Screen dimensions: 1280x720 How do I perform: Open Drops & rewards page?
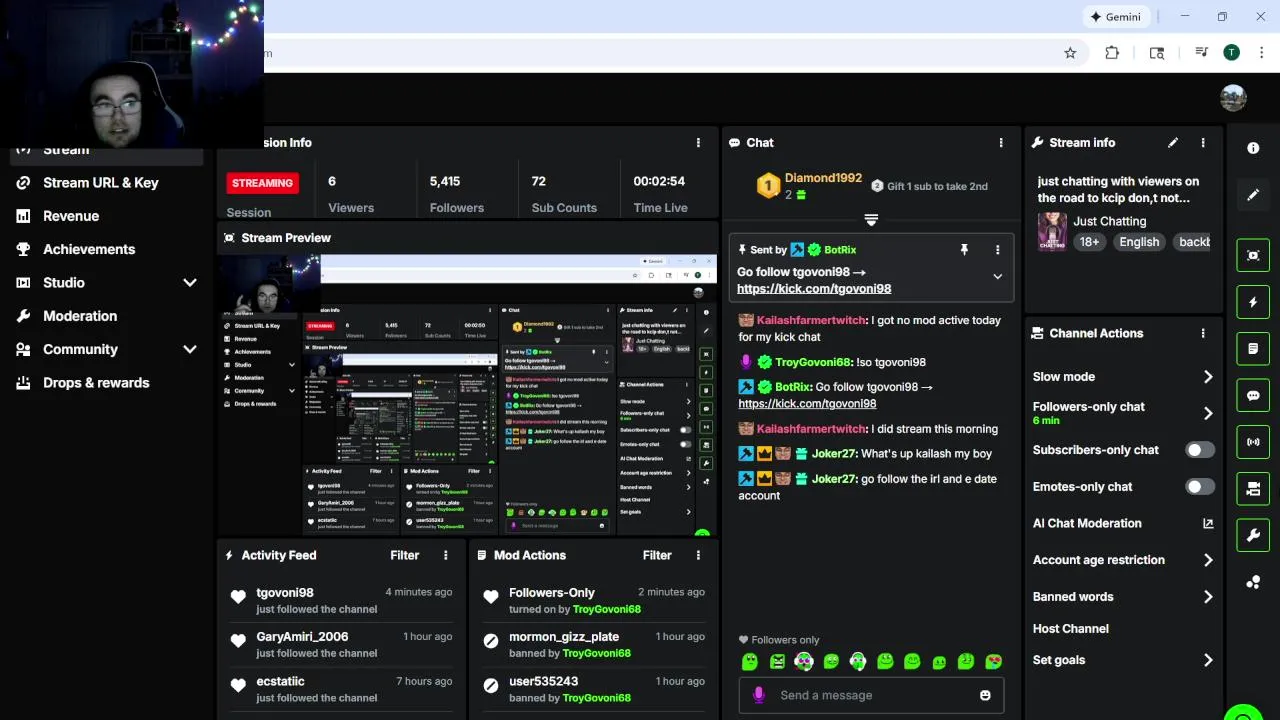click(x=96, y=383)
